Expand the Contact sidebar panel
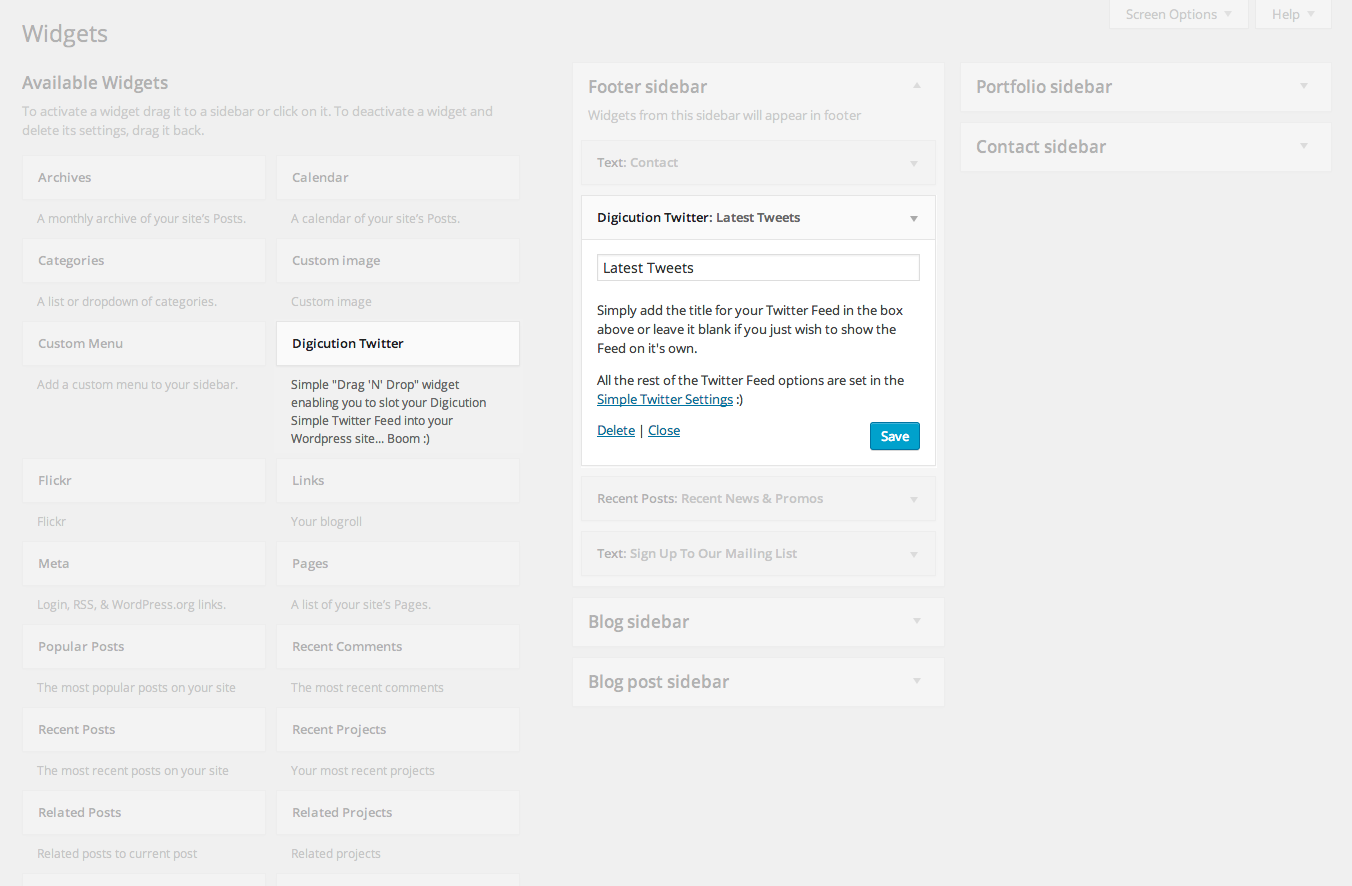The image size is (1352, 886). [1303, 147]
